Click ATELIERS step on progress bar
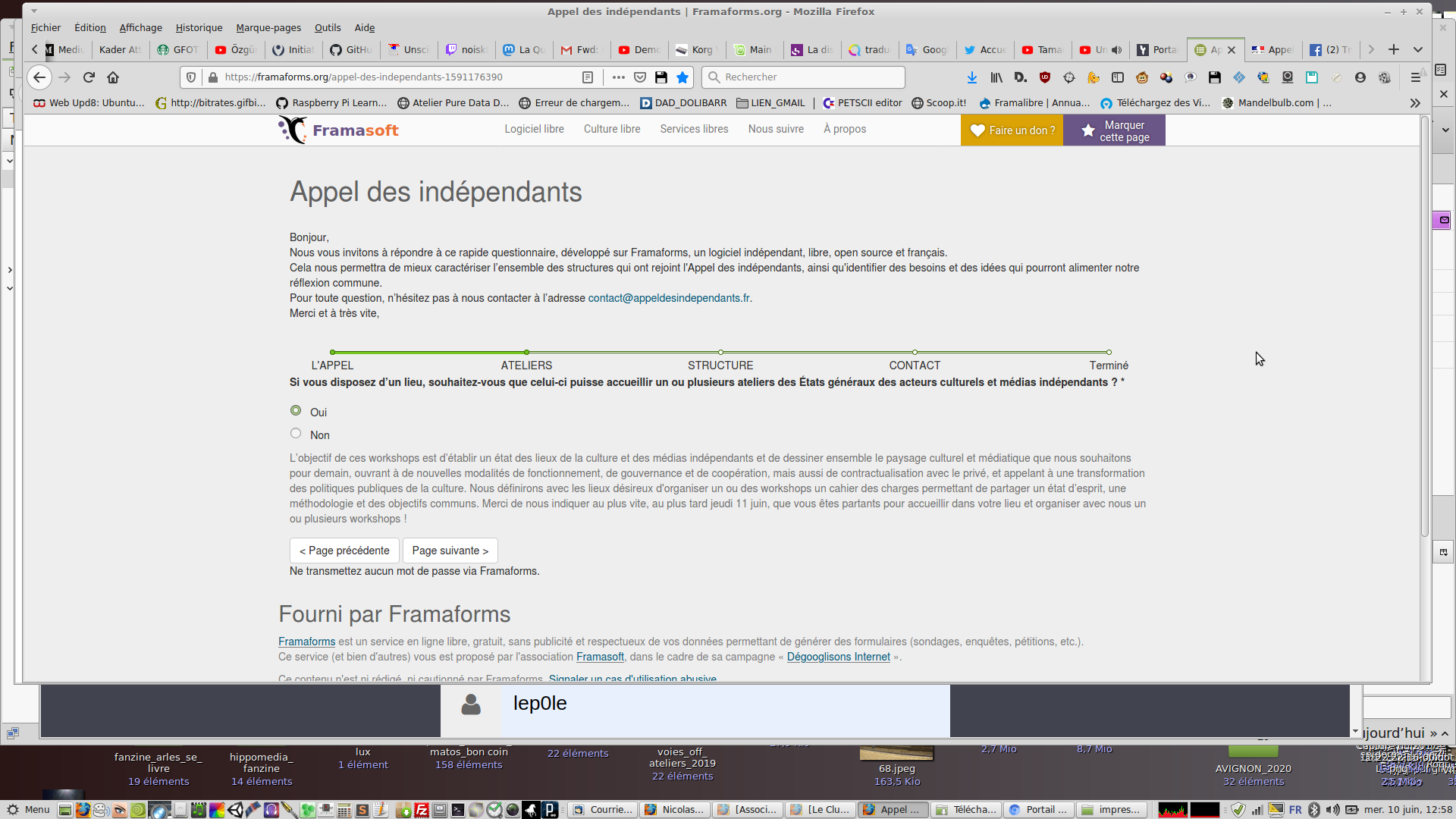Viewport: 1456px width, 819px height. pyautogui.click(x=526, y=365)
